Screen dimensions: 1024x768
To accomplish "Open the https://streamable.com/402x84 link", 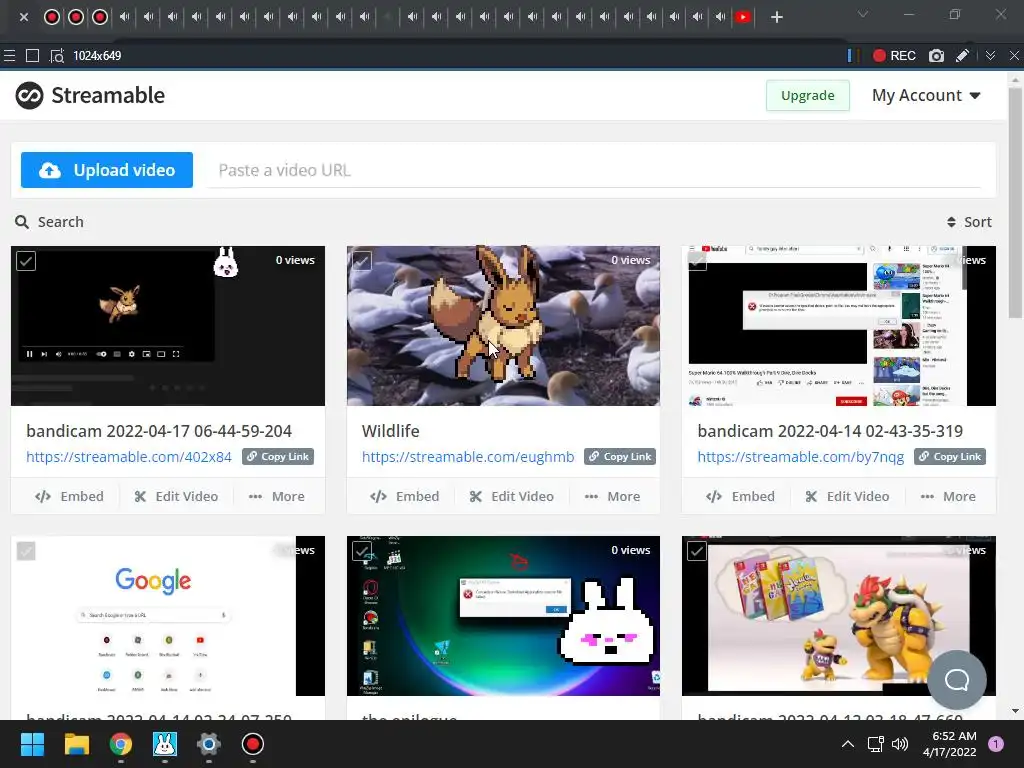I will 129,456.
